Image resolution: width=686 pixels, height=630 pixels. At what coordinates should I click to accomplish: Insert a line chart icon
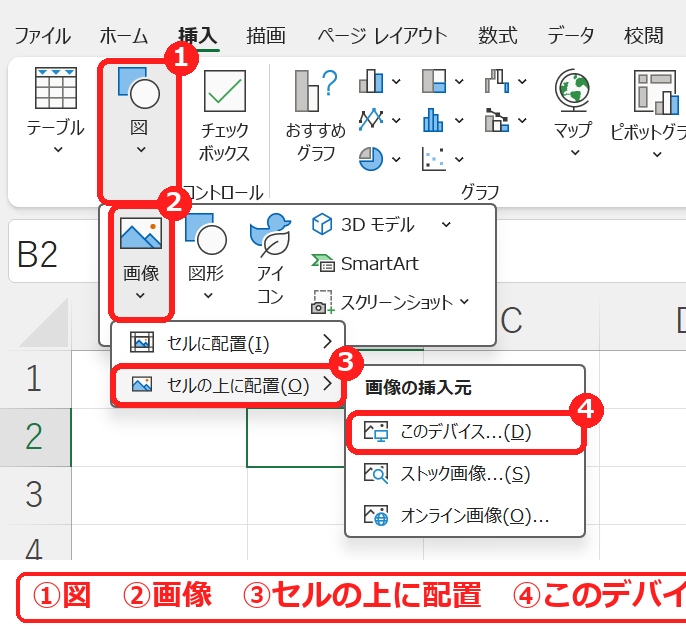coord(371,119)
